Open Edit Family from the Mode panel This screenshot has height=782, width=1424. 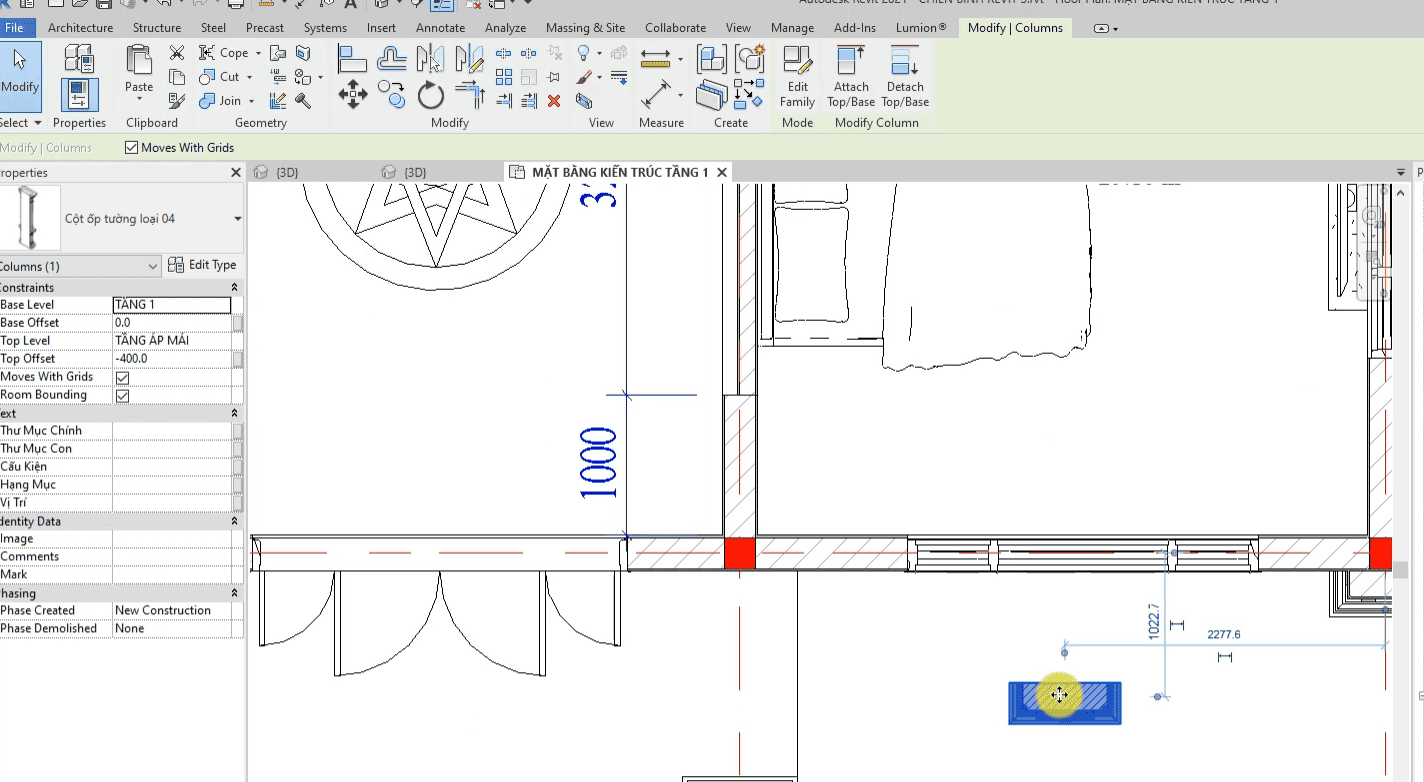[797, 76]
